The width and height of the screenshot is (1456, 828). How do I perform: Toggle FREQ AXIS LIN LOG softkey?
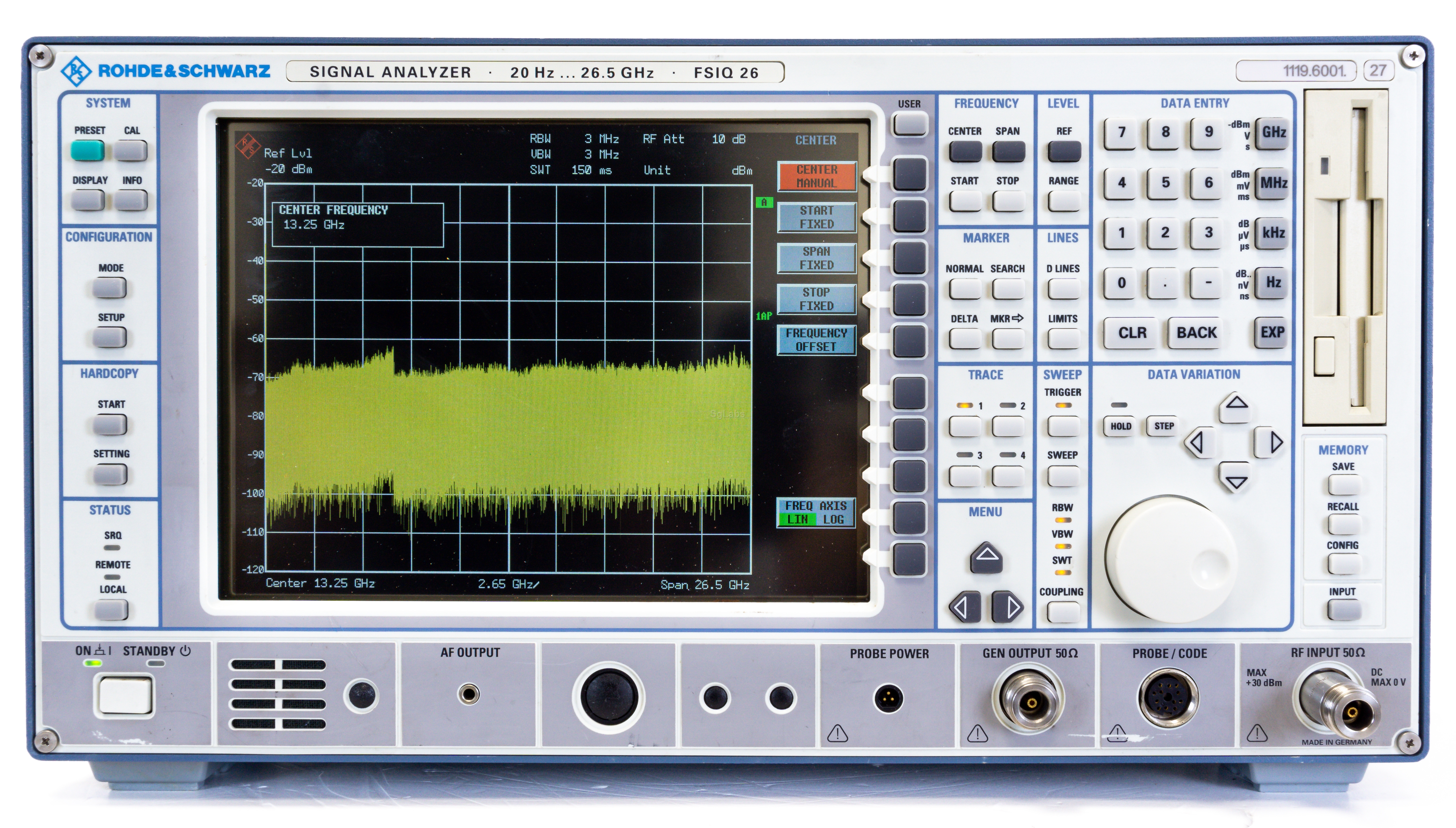(x=816, y=512)
